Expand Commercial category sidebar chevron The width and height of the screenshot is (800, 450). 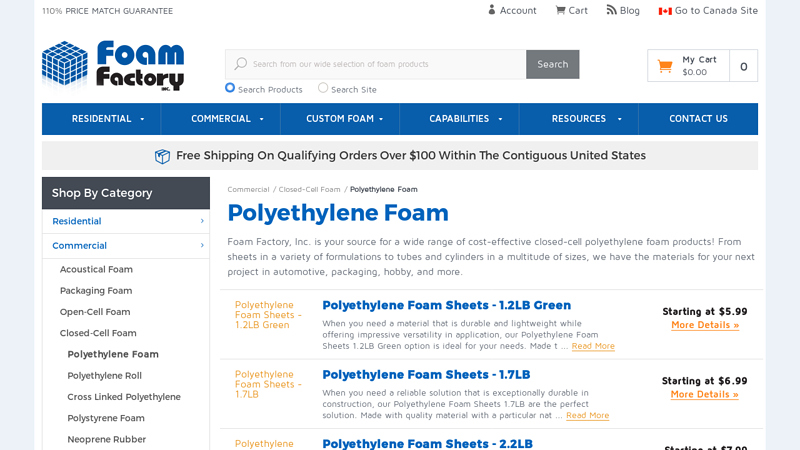pyautogui.click(x=202, y=245)
